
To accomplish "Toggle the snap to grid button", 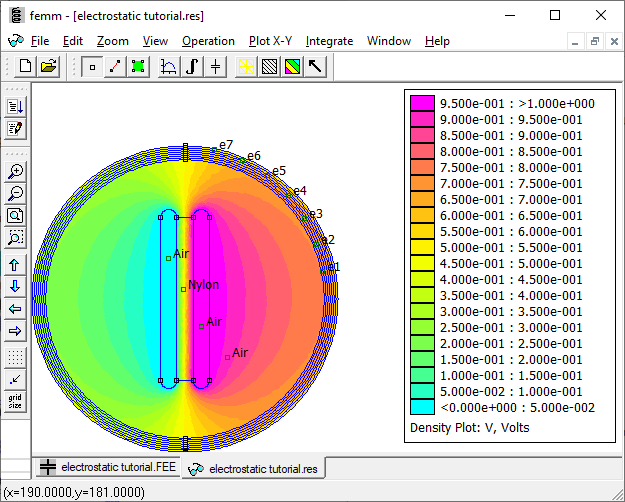I will tap(16, 379).
